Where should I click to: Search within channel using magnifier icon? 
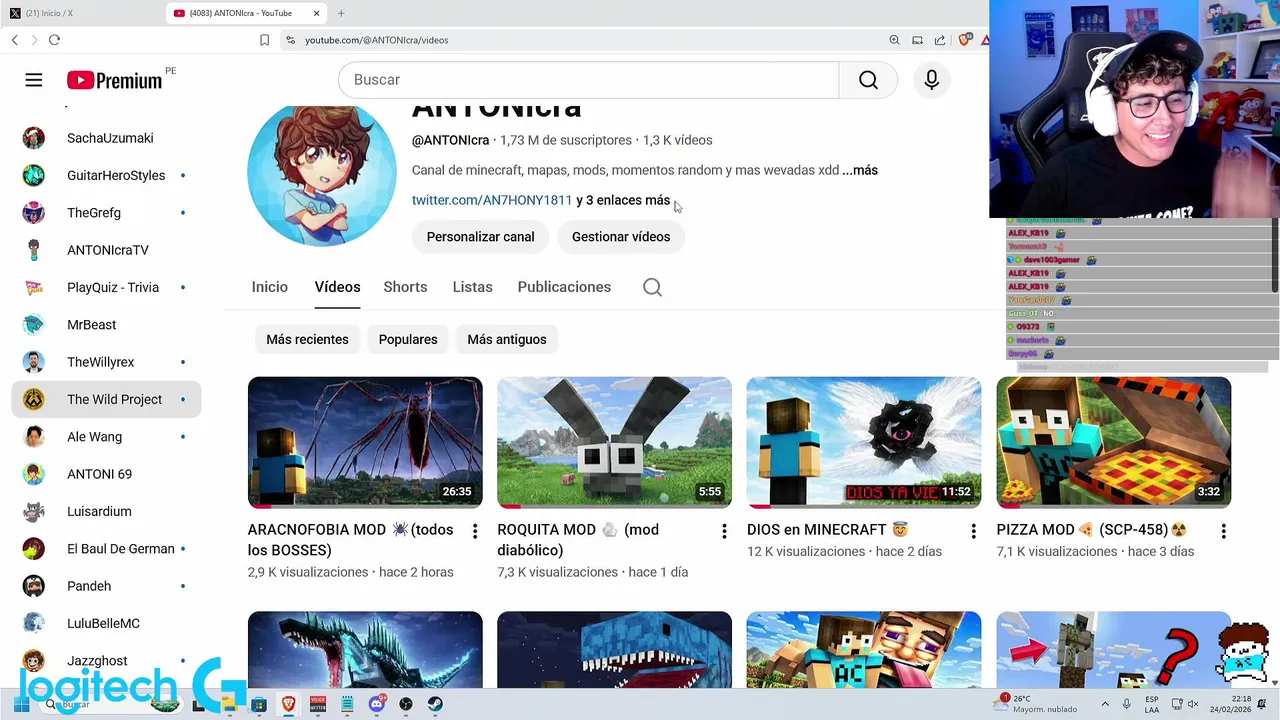pyautogui.click(x=652, y=287)
